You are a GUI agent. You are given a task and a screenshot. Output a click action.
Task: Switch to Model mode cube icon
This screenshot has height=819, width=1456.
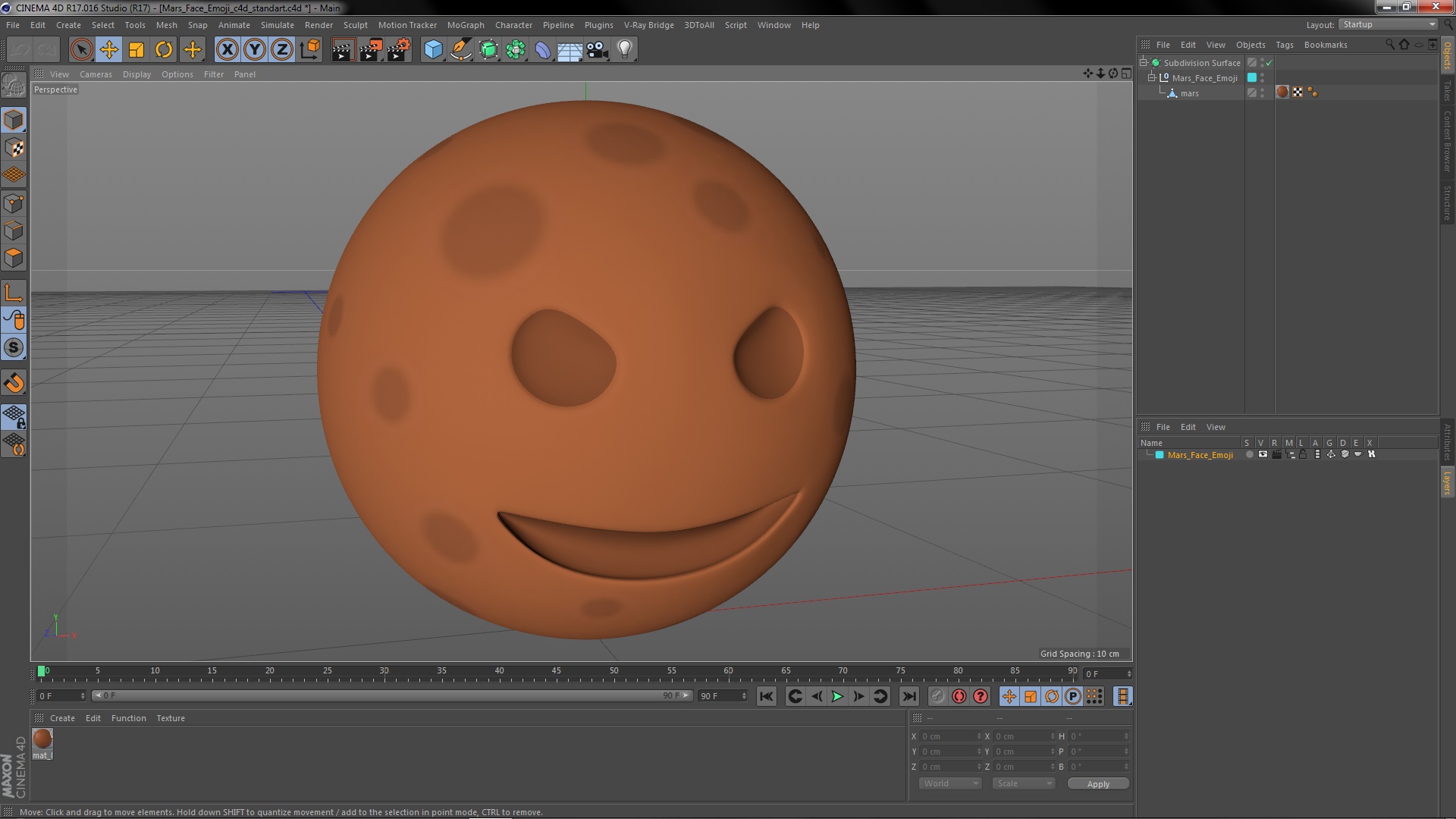14,120
